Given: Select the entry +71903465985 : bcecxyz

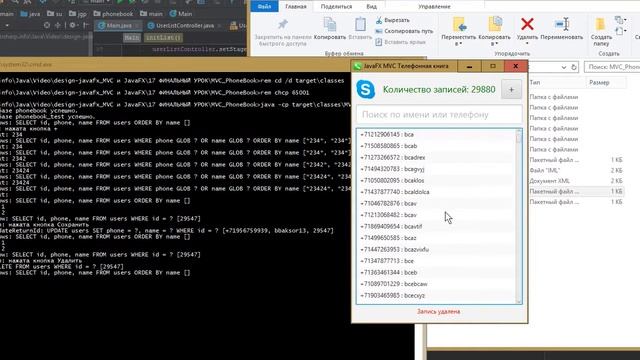Looking at the screenshot, I should [x=436, y=296].
